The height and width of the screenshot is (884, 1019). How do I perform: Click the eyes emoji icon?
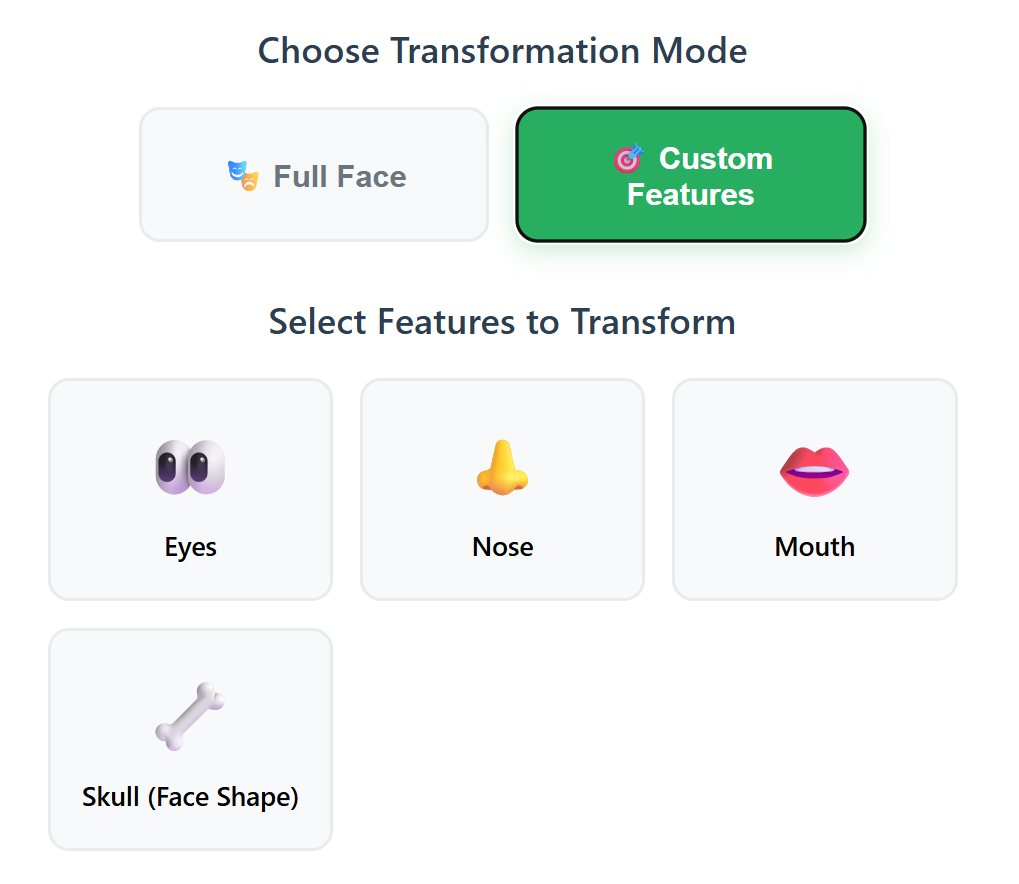(190, 467)
